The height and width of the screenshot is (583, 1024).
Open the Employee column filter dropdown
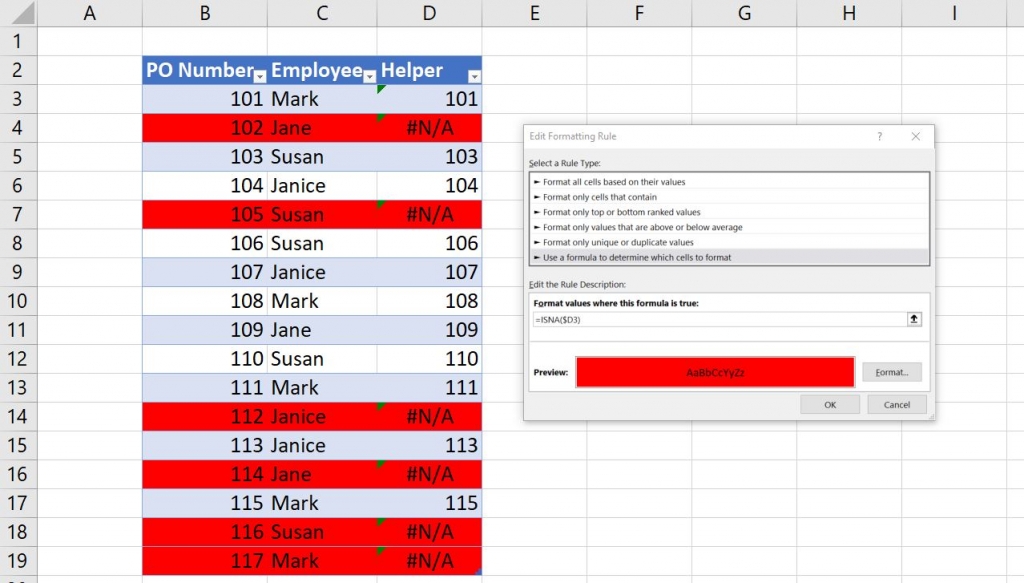370,74
